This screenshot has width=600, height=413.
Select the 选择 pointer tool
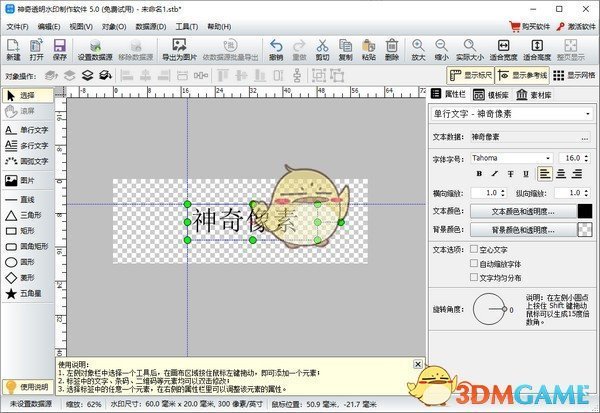coord(28,95)
